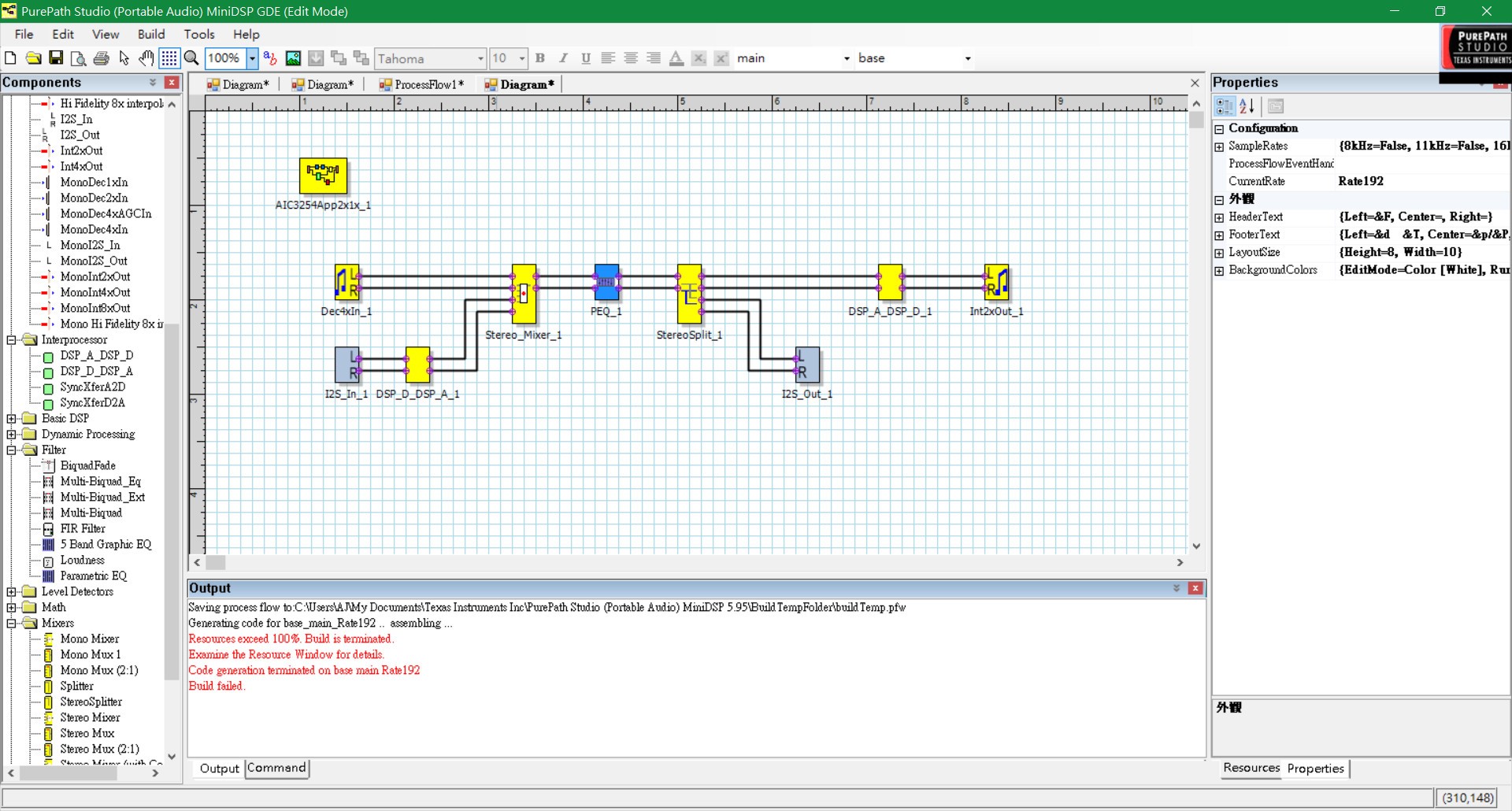The height and width of the screenshot is (811, 1512).
Task: Expand the Math folder
Action: (x=12, y=608)
